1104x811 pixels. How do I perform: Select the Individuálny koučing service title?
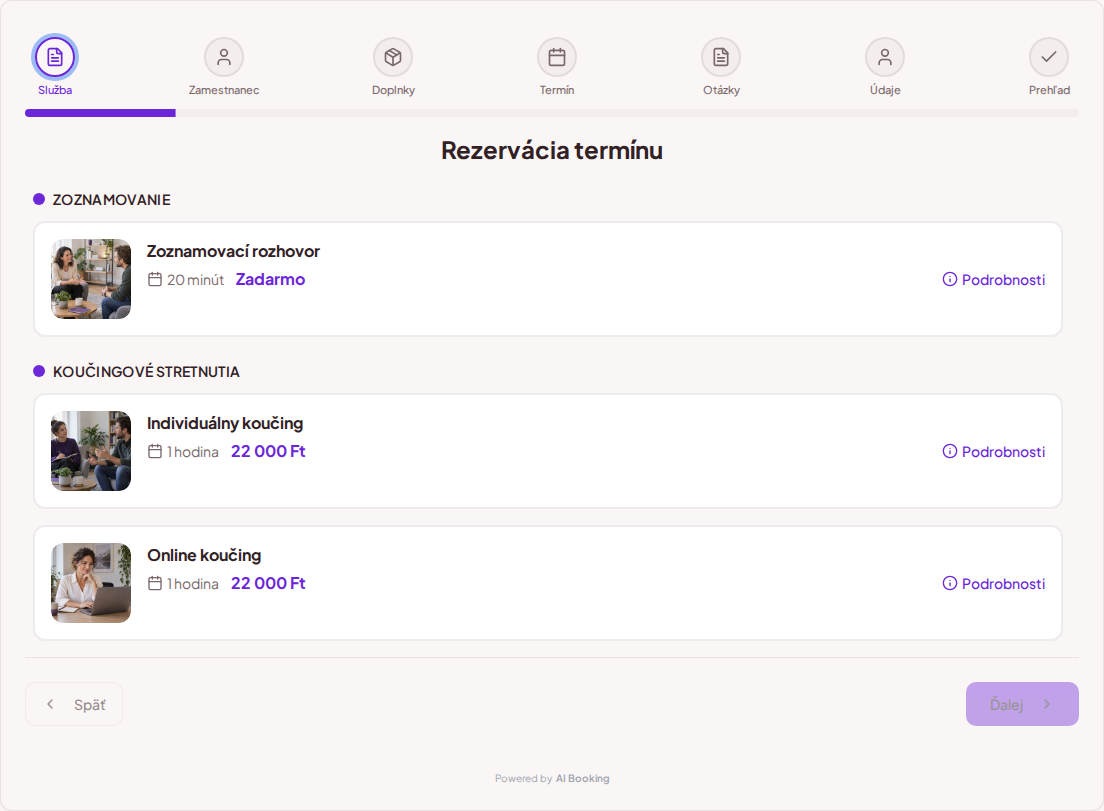click(225, 423)
